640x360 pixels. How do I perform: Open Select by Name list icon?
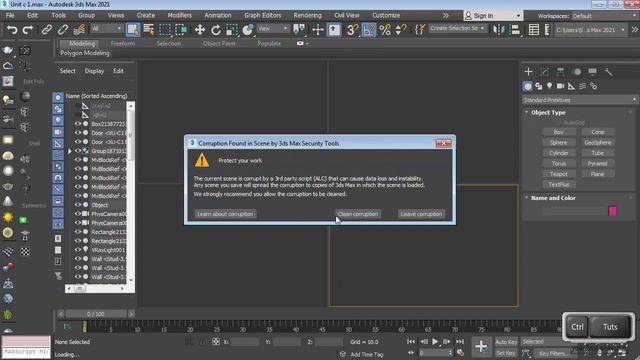click(149, 30)
